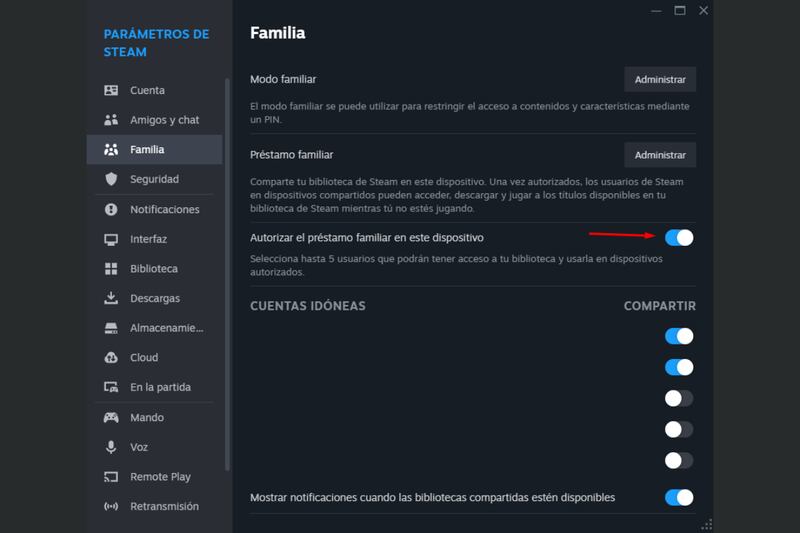Toggle sharing for the first eligible account
800x533 pixels.
tap(679, 336)
